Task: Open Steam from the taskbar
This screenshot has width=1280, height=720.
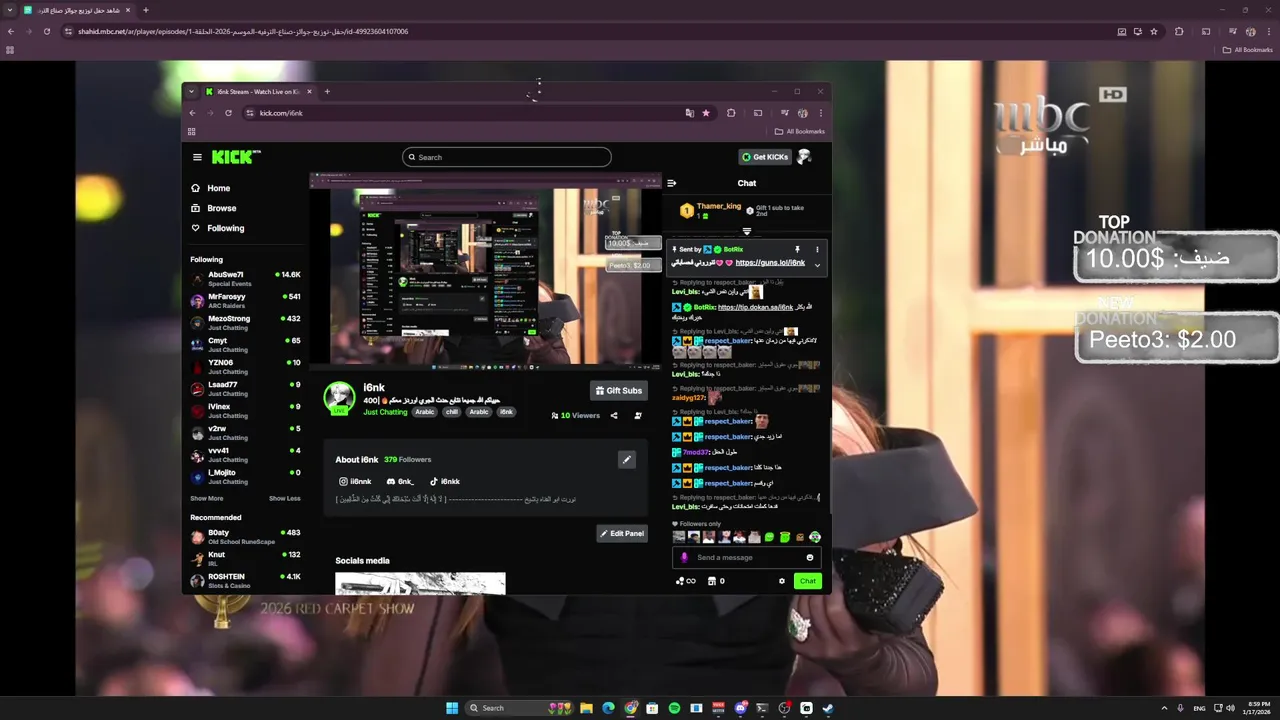Action: pyautogui.click(x=828, y=708)
